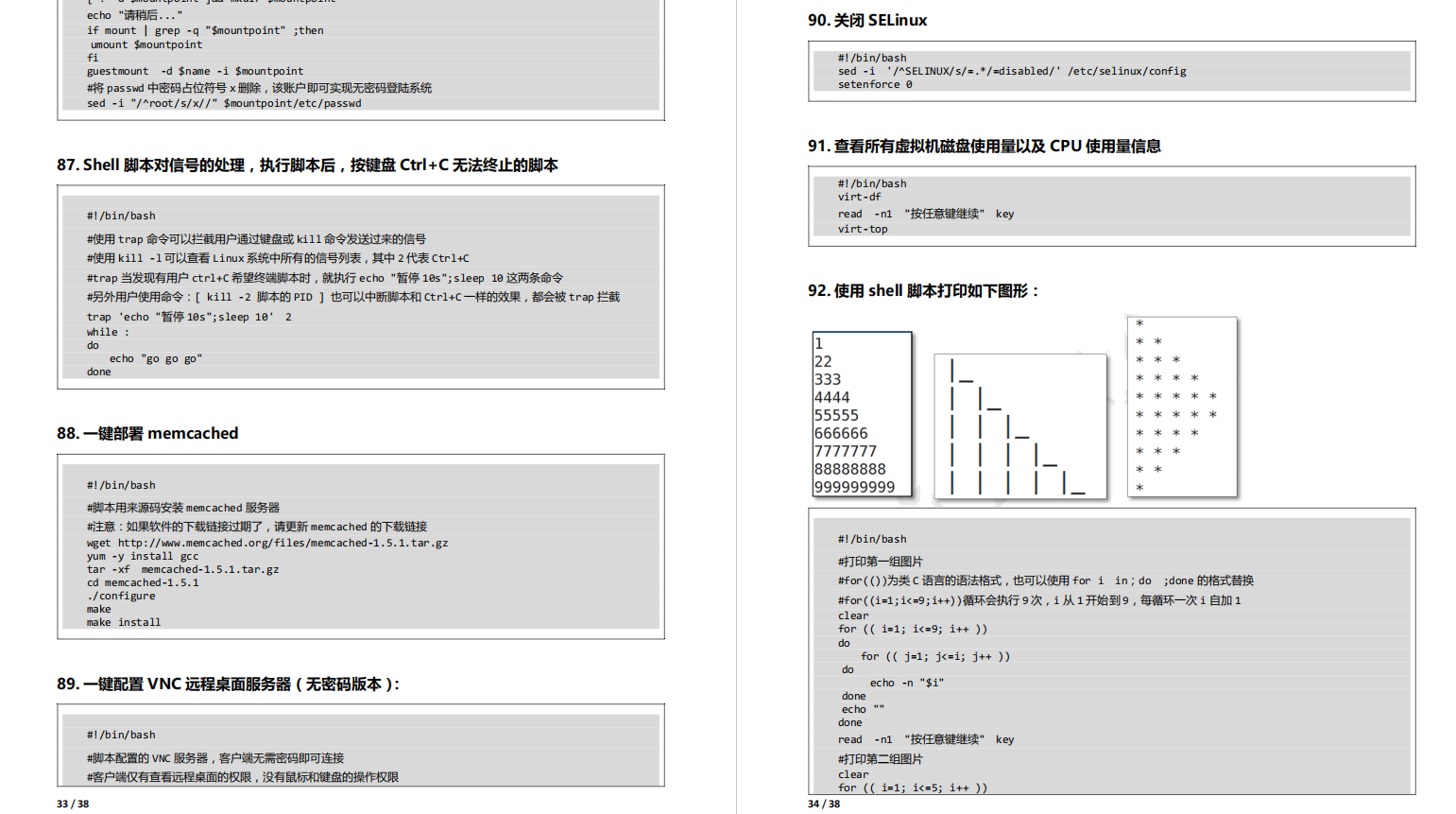Click the comment '#脚本用来源码安装 memcached 服务器'
Viewport: 1456px width, 814px height.
pos(183,508)
